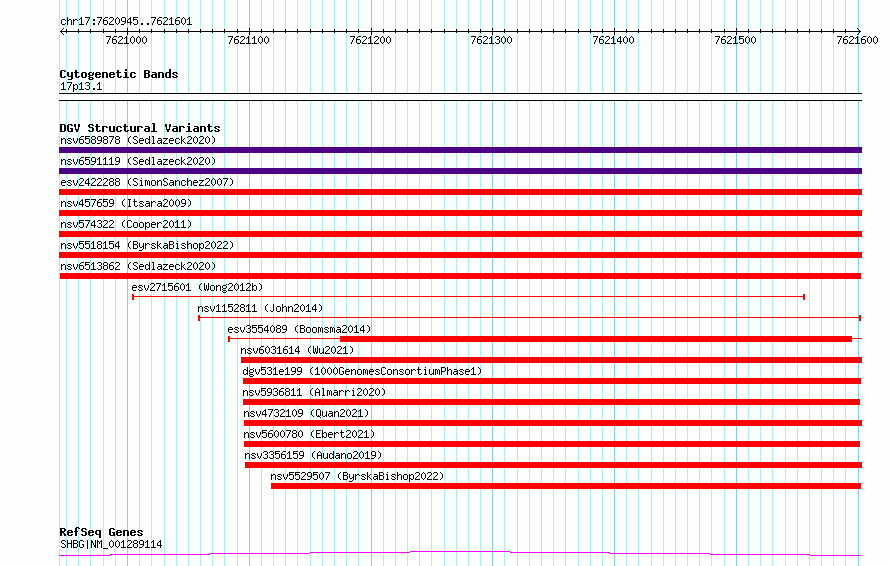Click the red bar under nsv574322
Viewport: 890px width, 566px height.
[460, 234]
